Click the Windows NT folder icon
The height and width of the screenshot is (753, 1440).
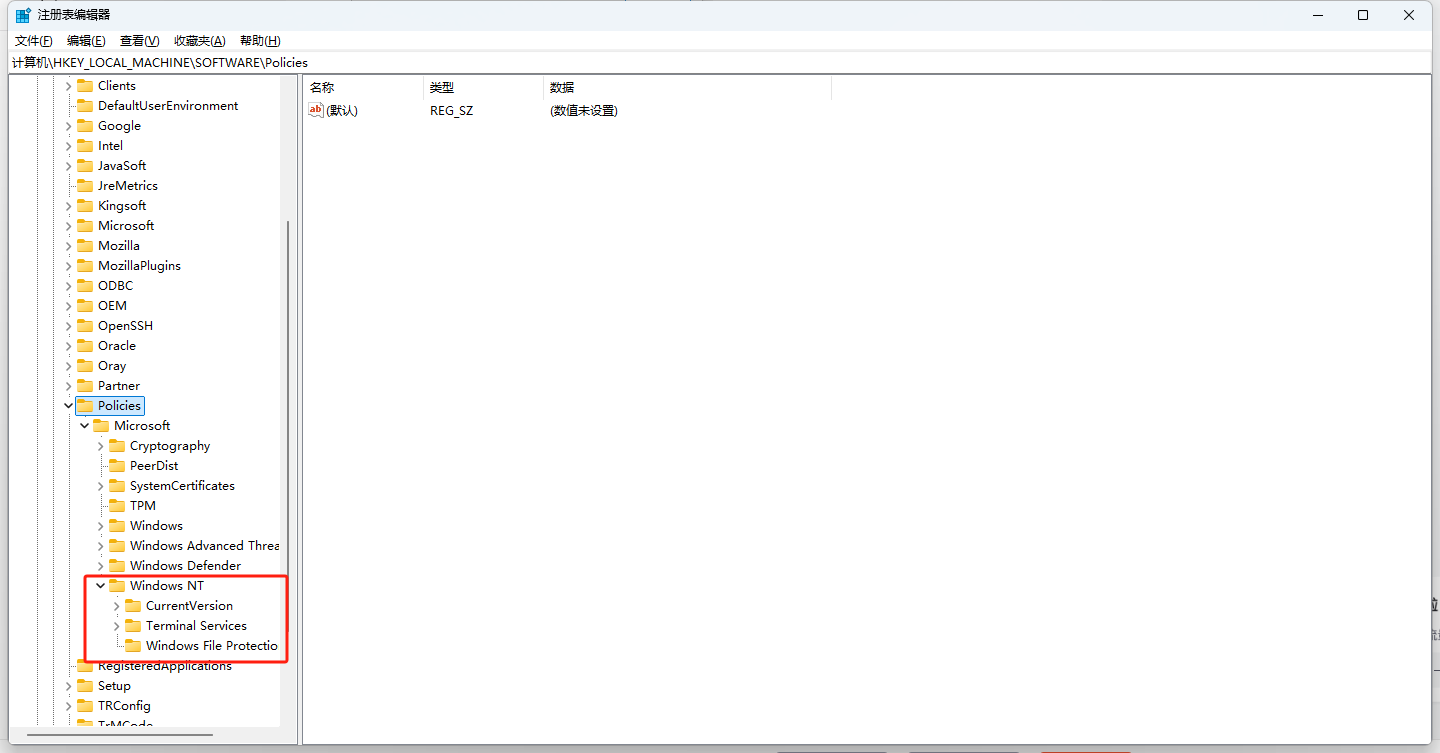tap(117, 586)
